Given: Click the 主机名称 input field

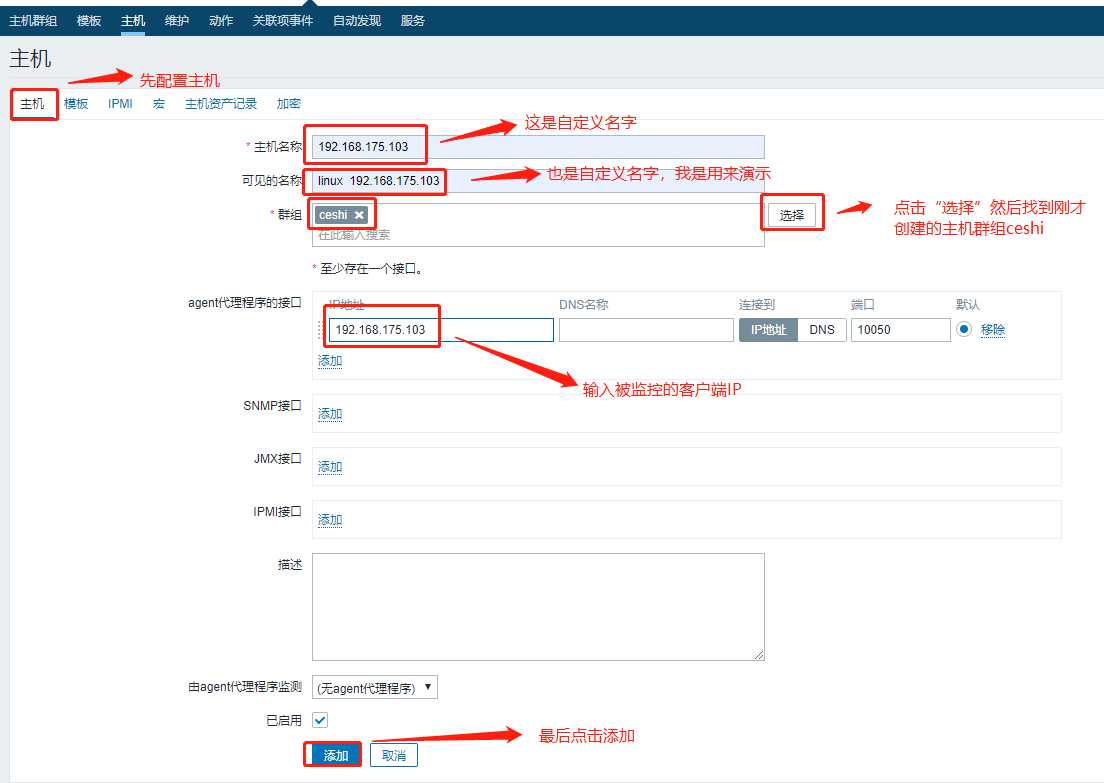Looking at the screenshot, I should click(x=538, y=146).
